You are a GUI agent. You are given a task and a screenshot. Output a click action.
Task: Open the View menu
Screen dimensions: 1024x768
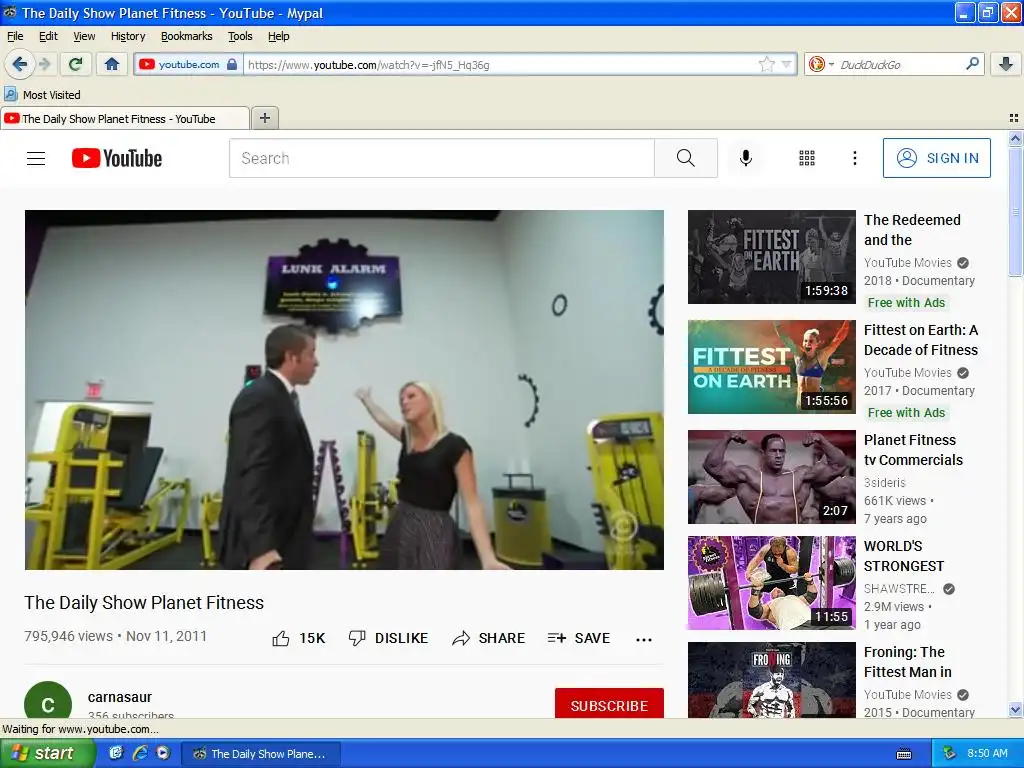(x=84, y=36)
